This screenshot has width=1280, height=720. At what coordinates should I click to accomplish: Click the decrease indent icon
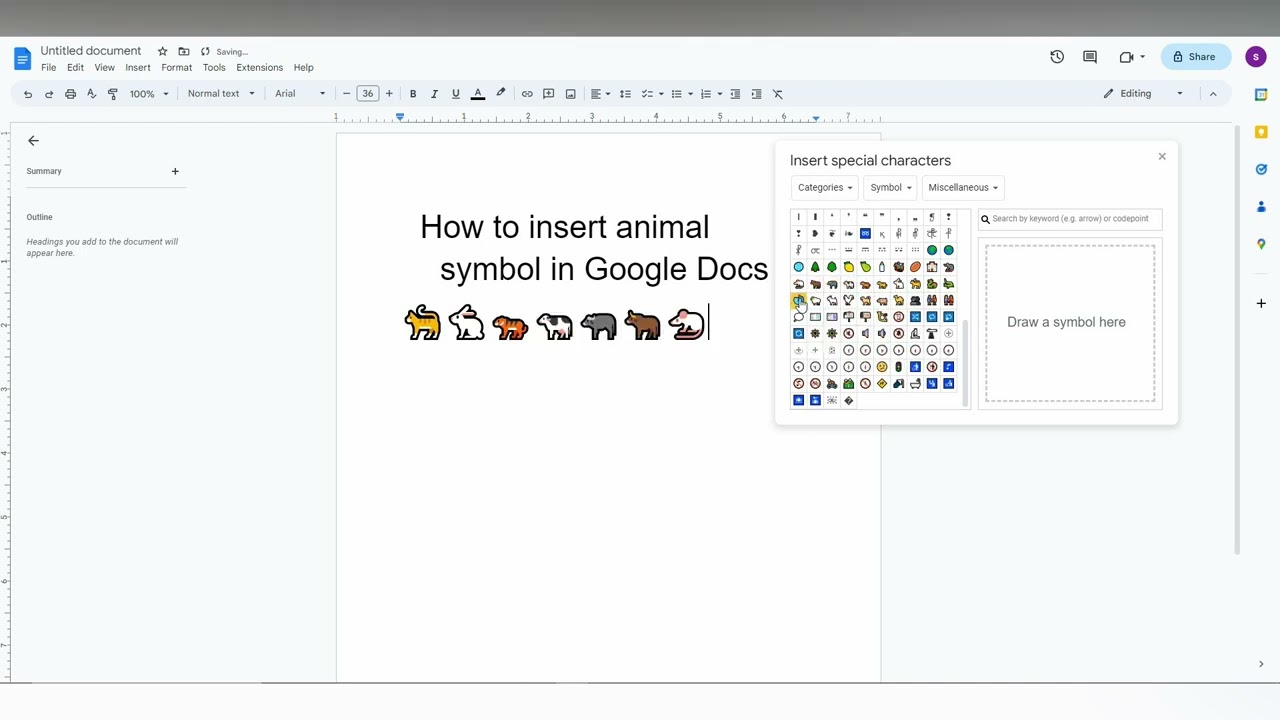click(735, 94)
